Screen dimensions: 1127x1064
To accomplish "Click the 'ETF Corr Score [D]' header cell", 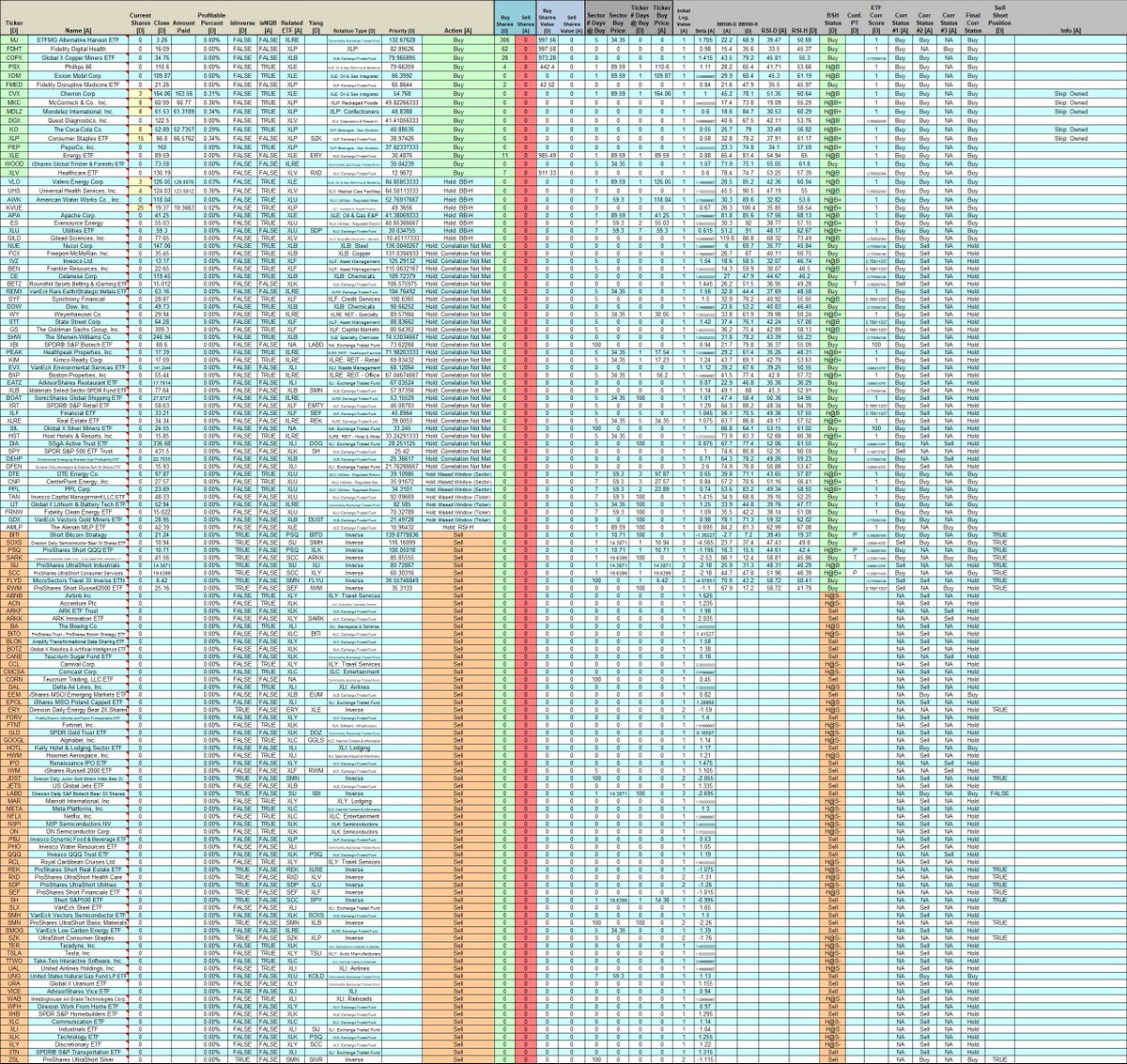I will [876, 20].
